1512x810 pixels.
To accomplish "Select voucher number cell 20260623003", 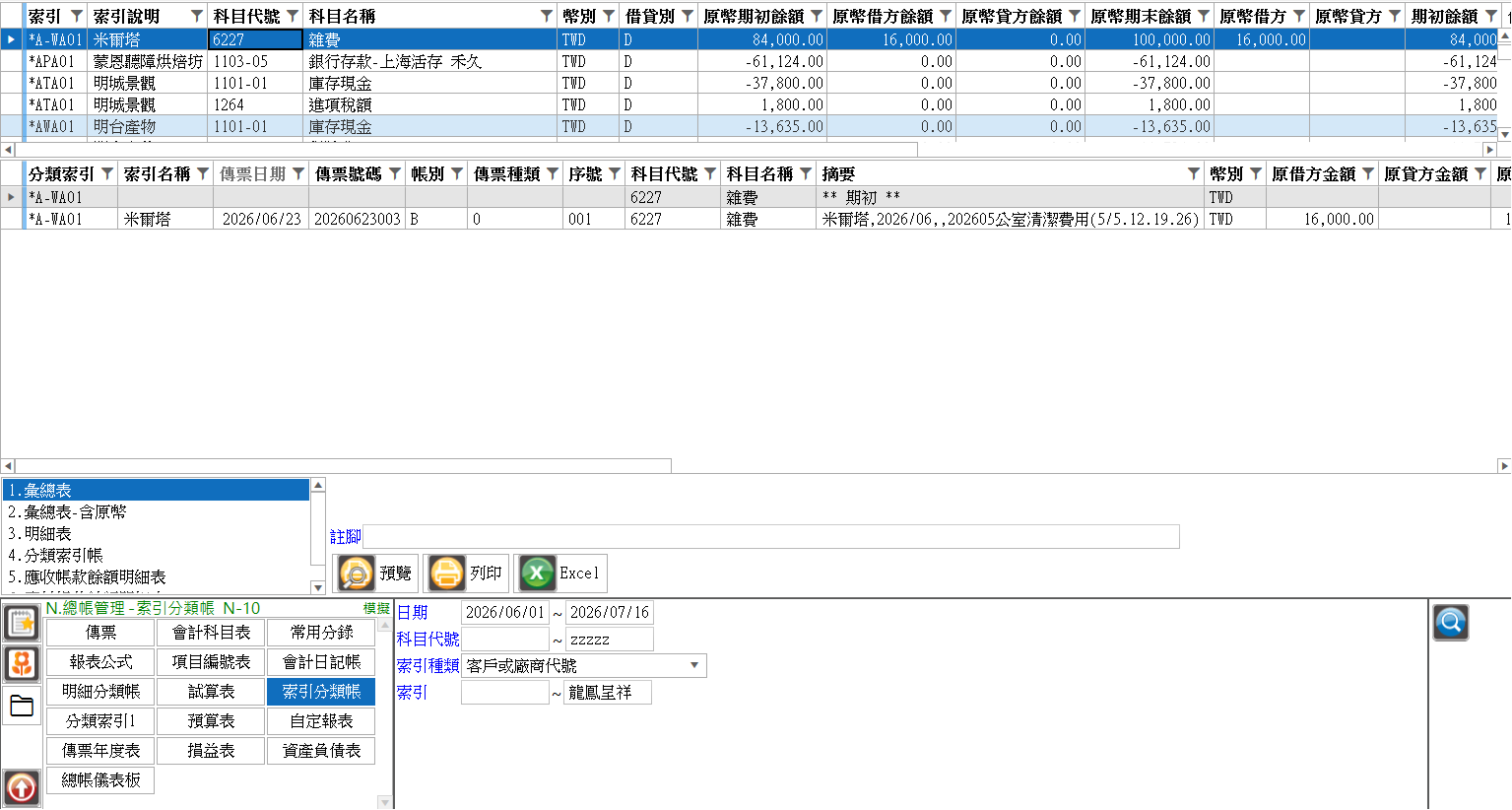I will (x=357, y=219).
